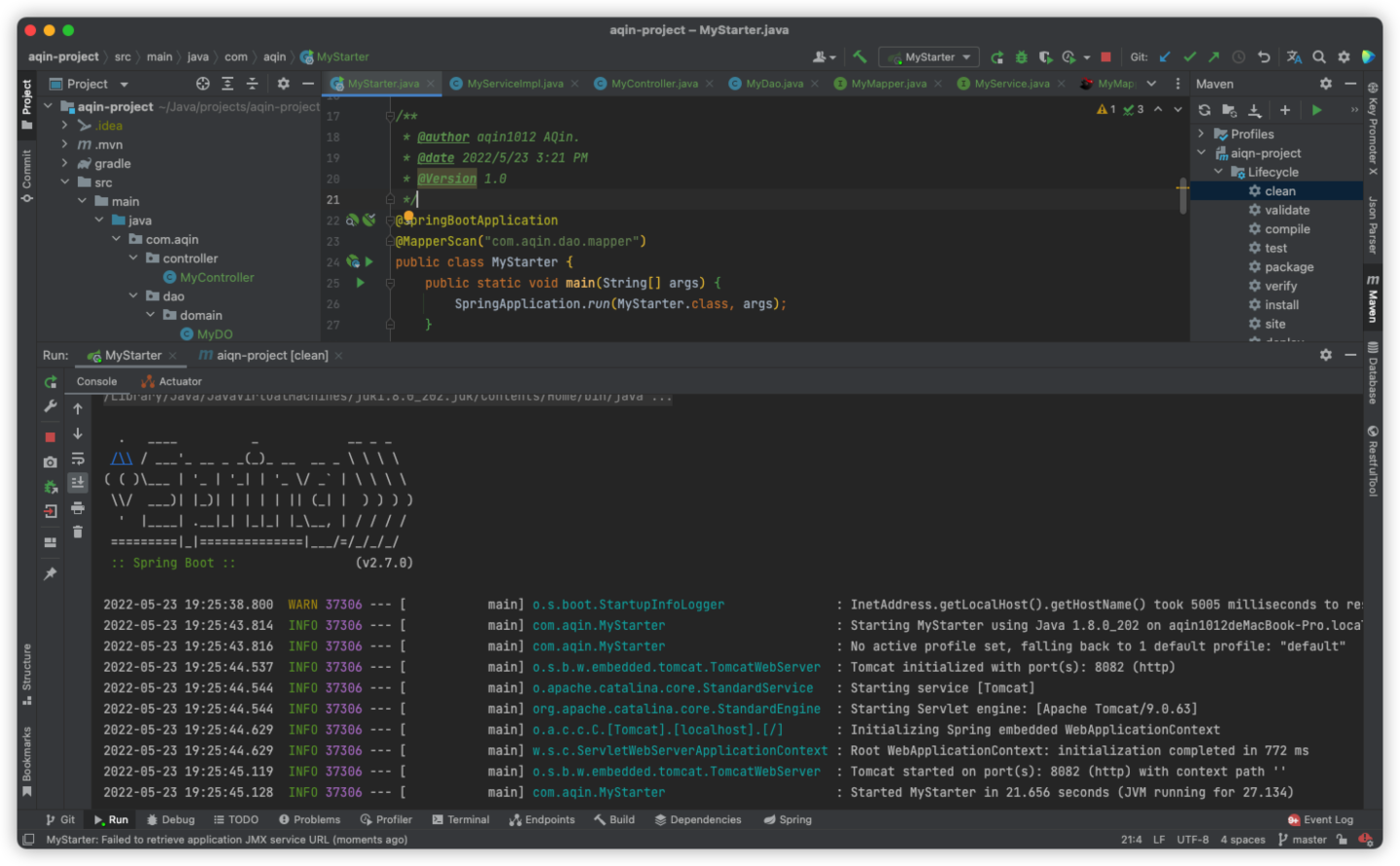Collapse Maven Lifecycle node
1400x866 pixels.
1219,172
